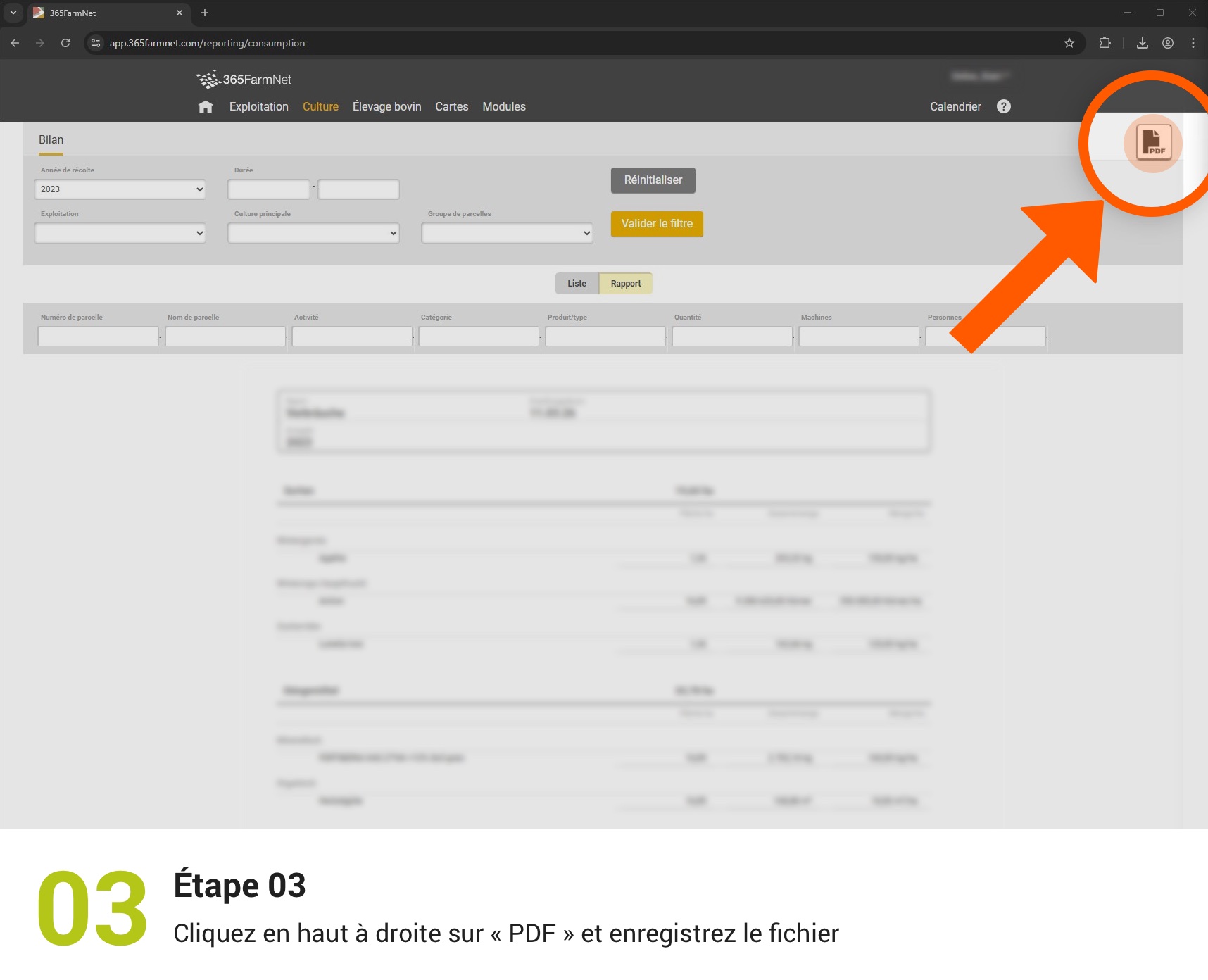Go to the home icon in navbar

206,107
